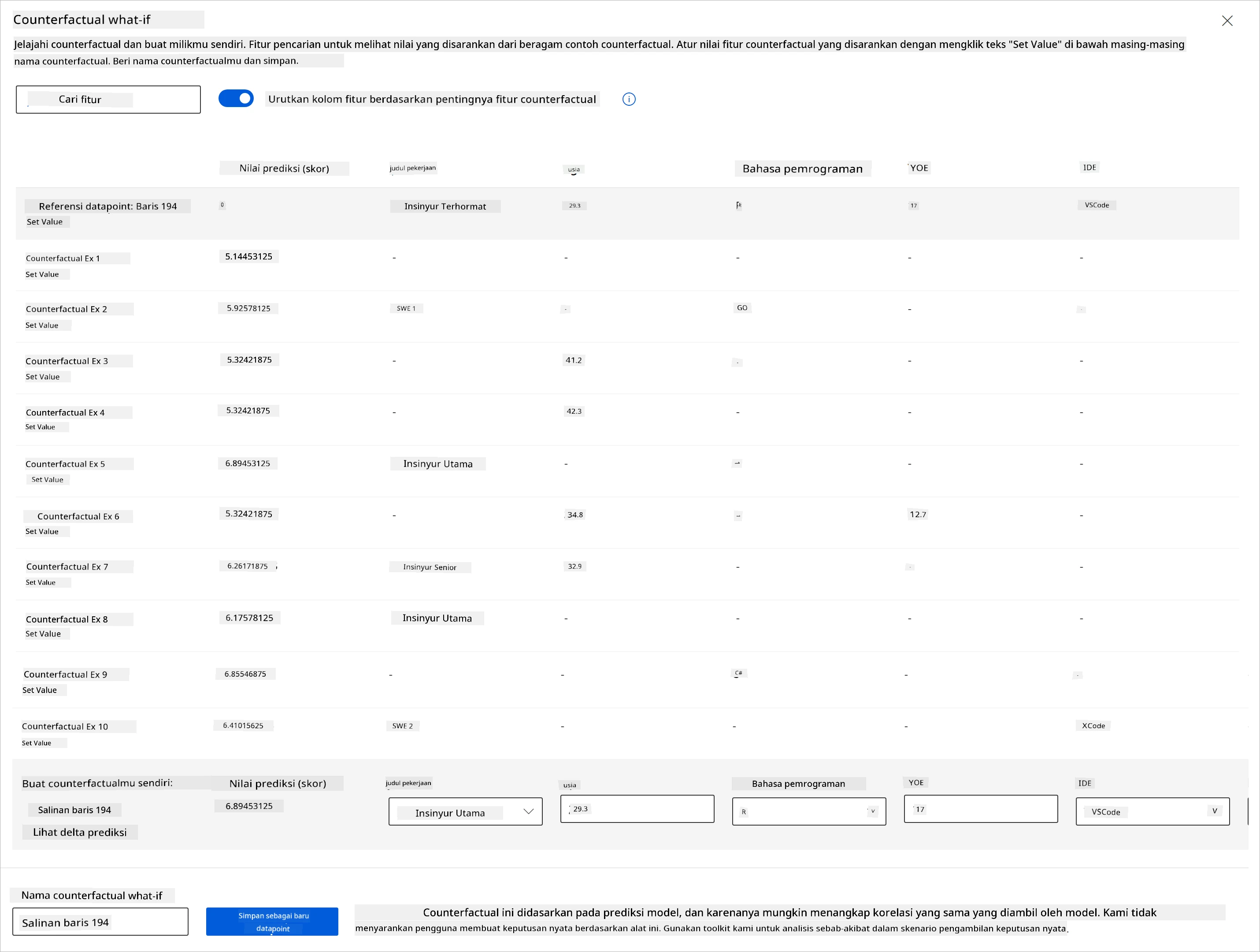
Task: Click Set Value under Counterfactual Ex 2
Action: point(42,325)
